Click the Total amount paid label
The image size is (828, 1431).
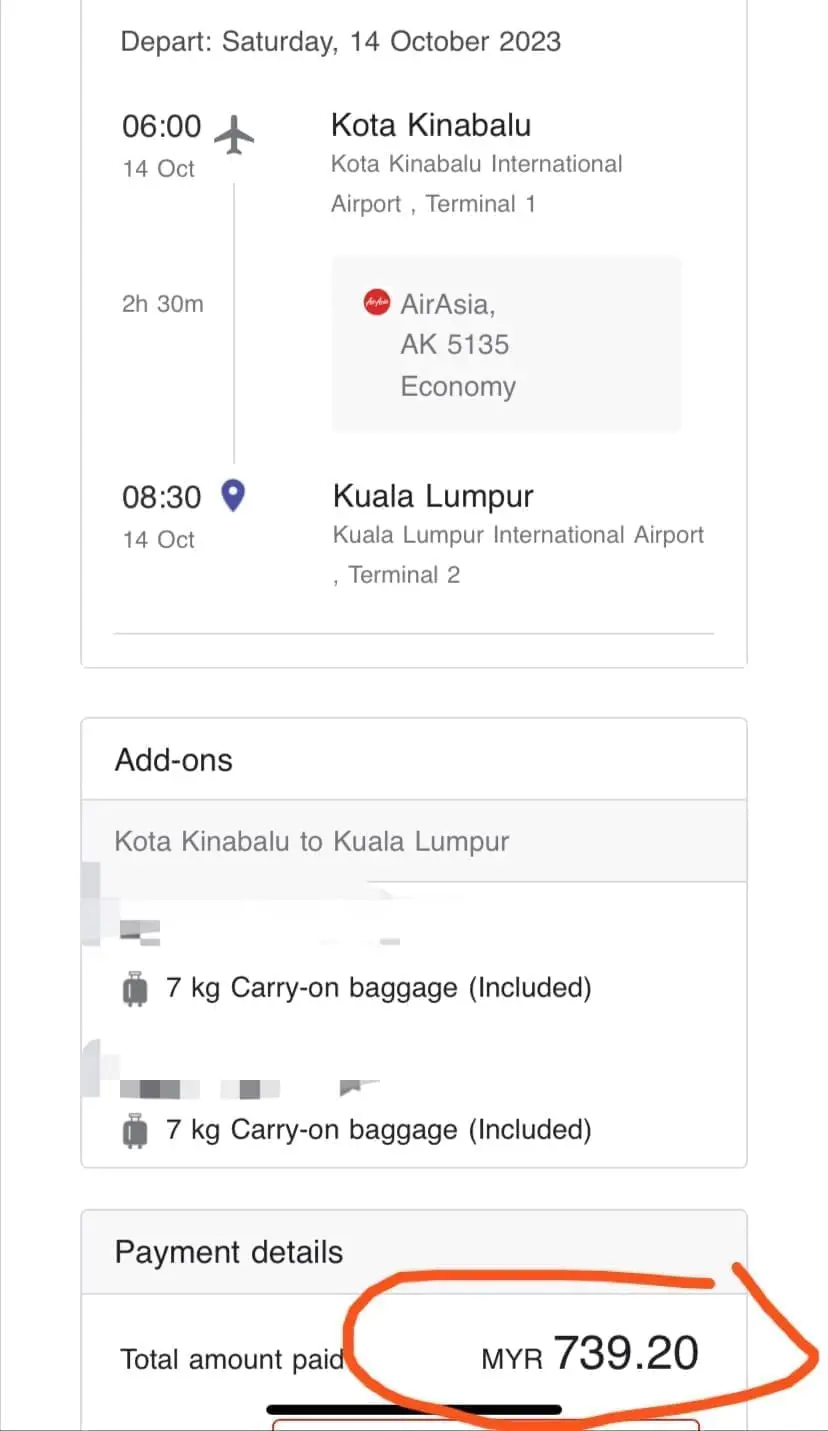(x=232, y=1359)
